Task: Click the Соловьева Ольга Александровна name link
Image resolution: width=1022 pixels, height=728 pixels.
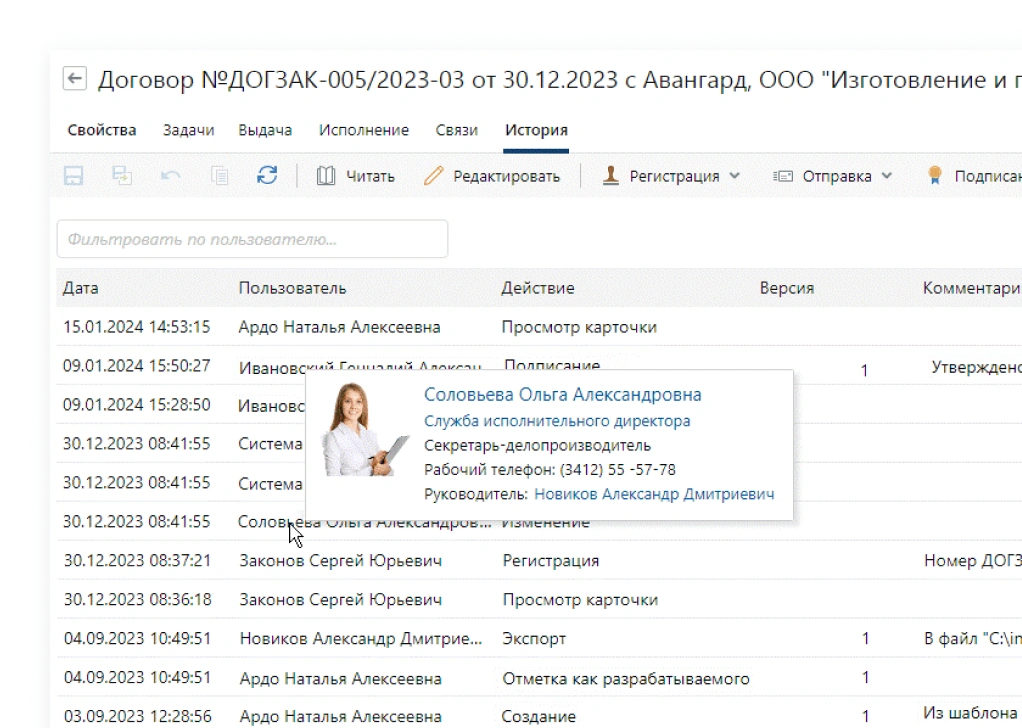Action: click(562, 395)
